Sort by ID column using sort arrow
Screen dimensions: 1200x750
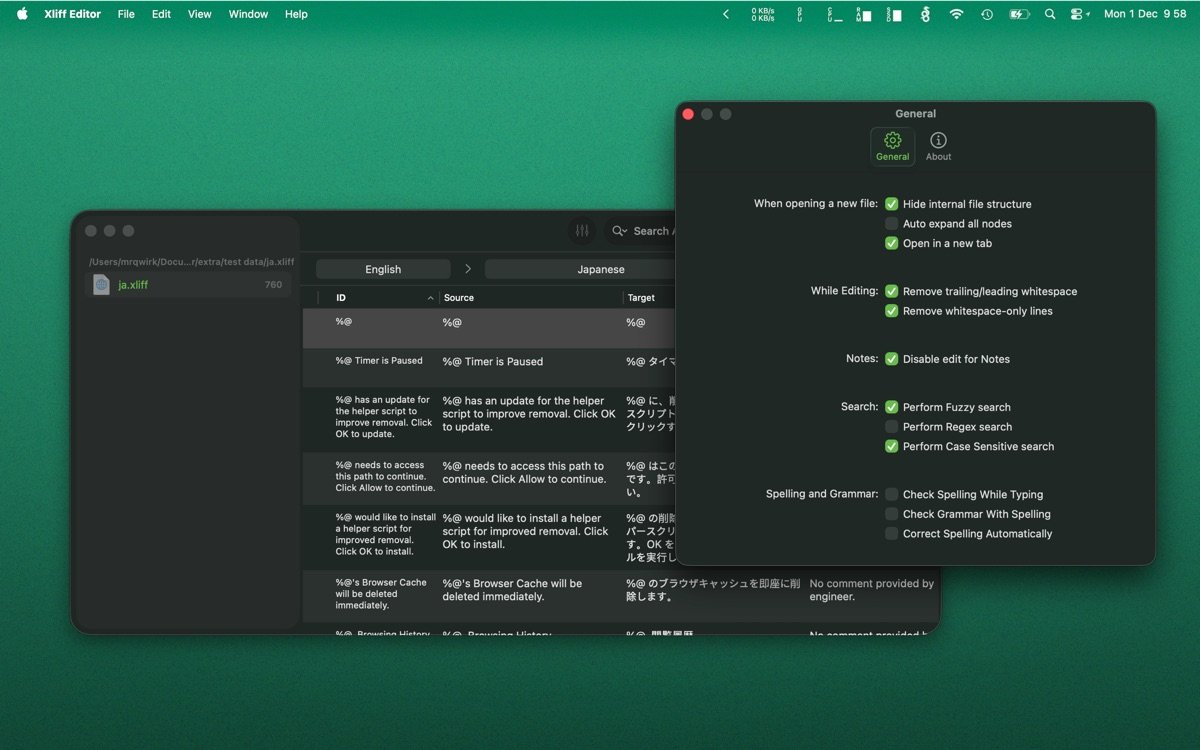pyautogui.click(x=431, y=298)
